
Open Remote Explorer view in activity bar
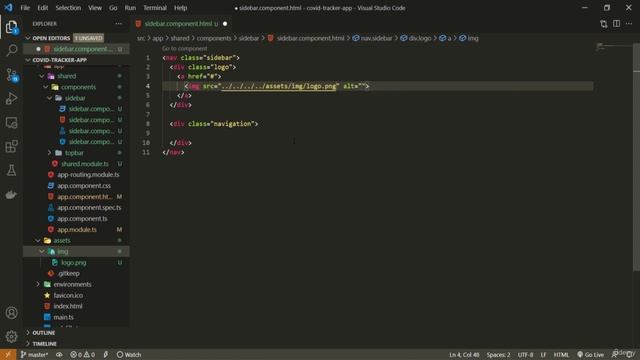pos(11,123)
